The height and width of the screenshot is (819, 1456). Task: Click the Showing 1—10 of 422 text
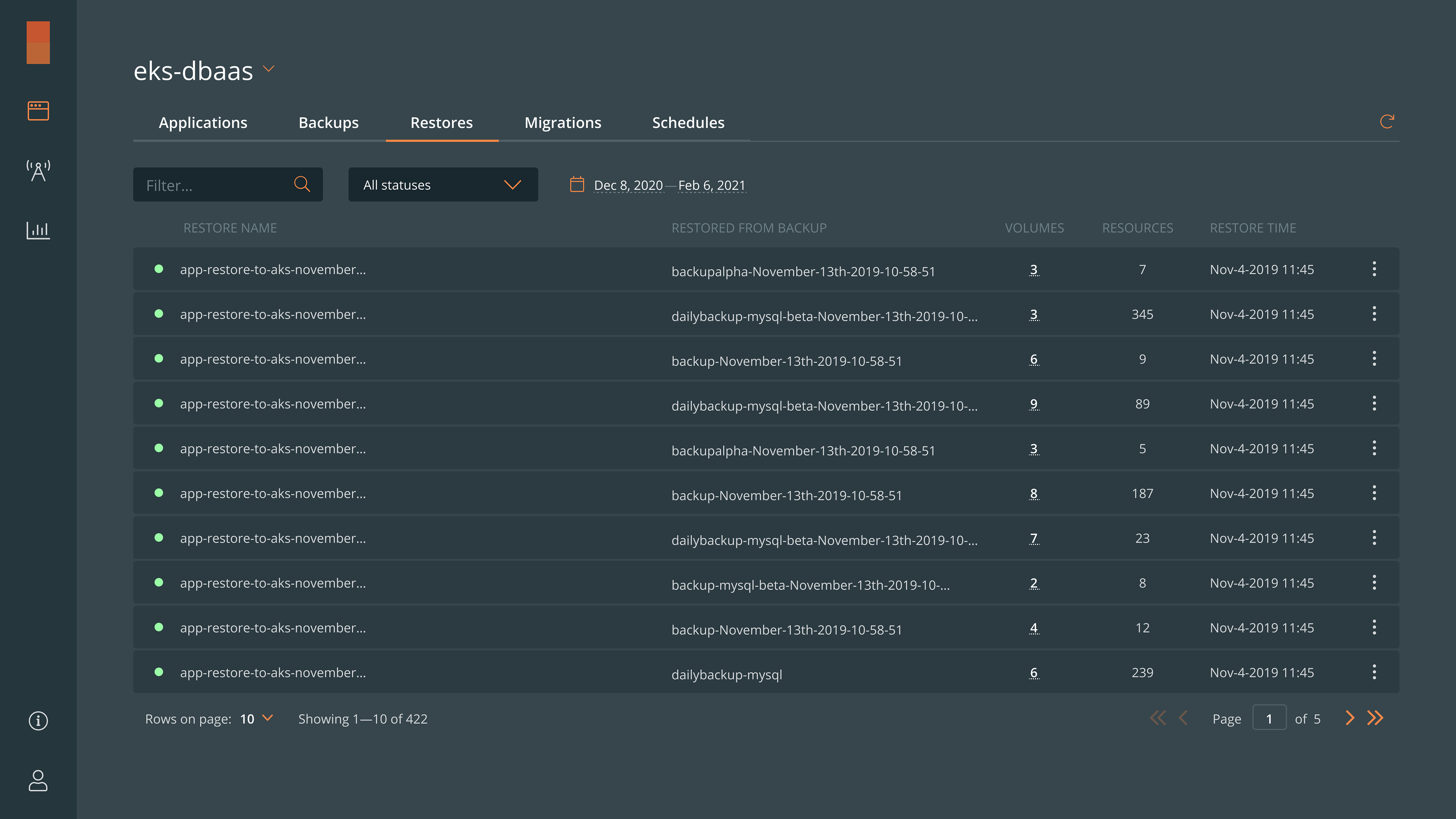click(x=363, y=719)
